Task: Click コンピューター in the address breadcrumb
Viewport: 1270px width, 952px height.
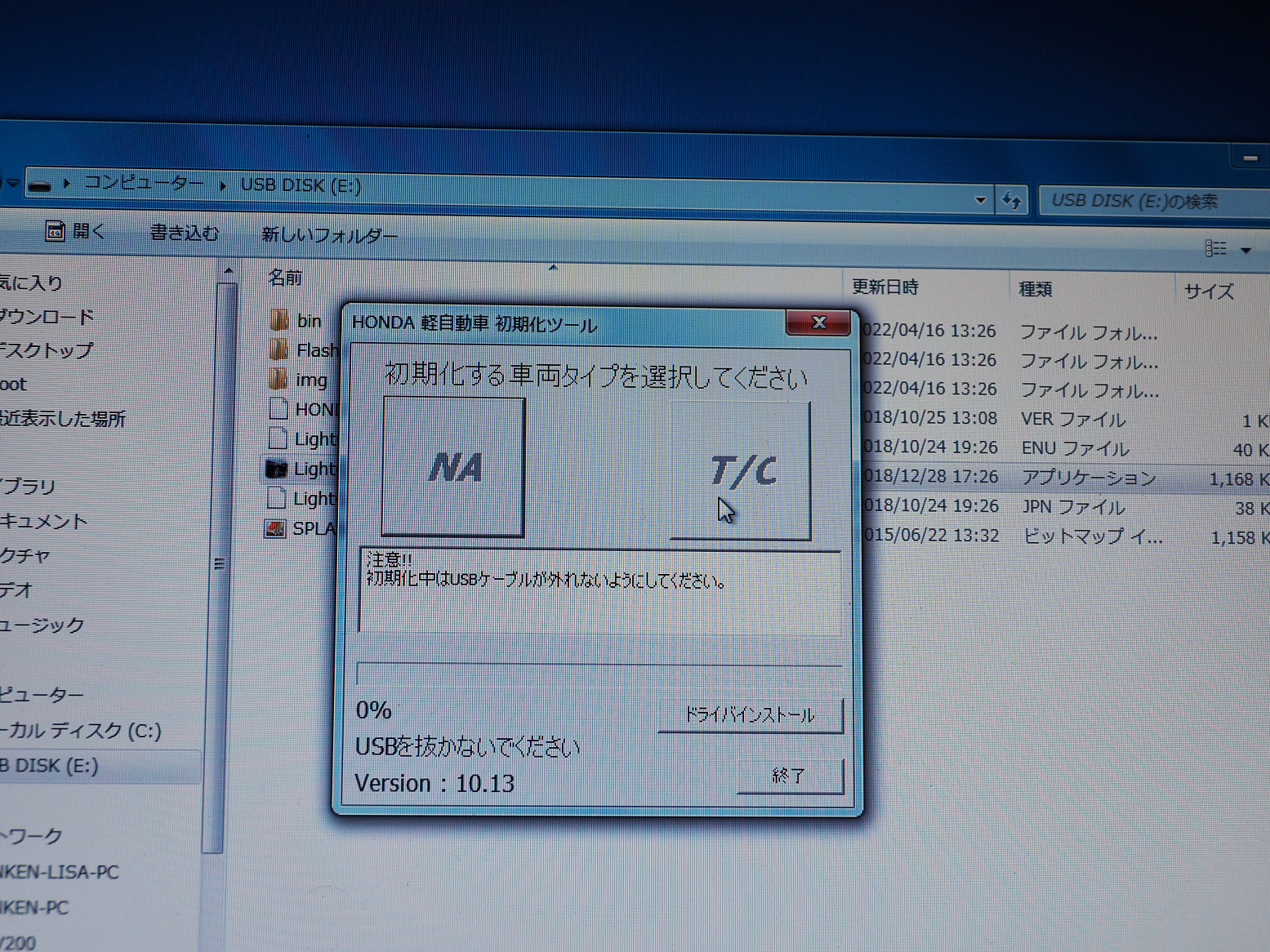Action: [x=144, y=183]
